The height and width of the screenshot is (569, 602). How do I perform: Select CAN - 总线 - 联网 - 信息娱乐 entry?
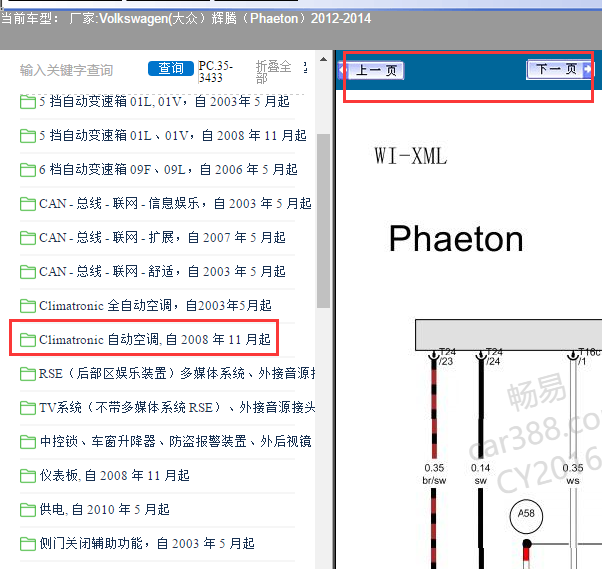[175, 203]
